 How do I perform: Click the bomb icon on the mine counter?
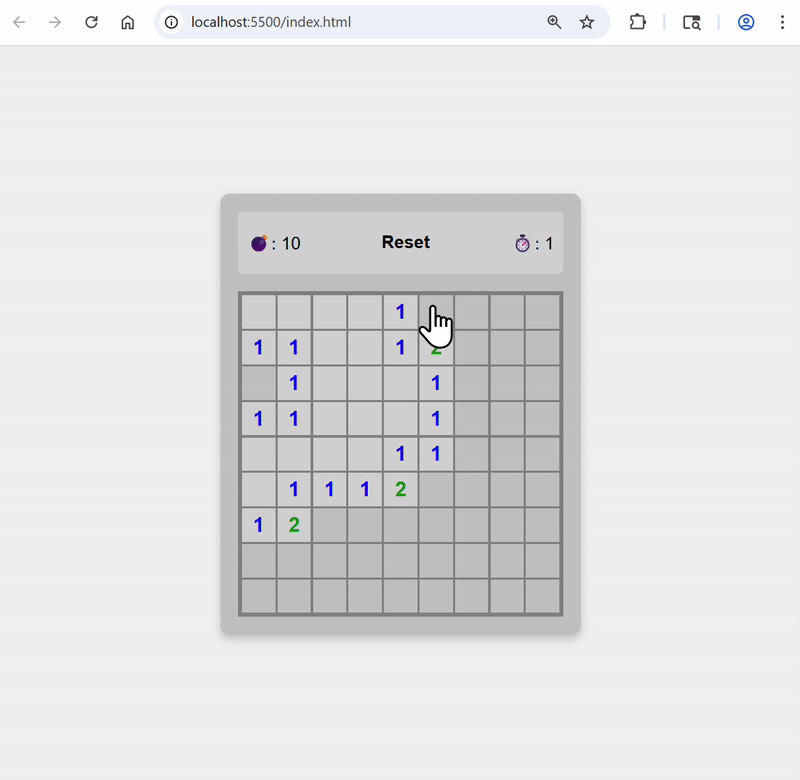click(258, 242)
